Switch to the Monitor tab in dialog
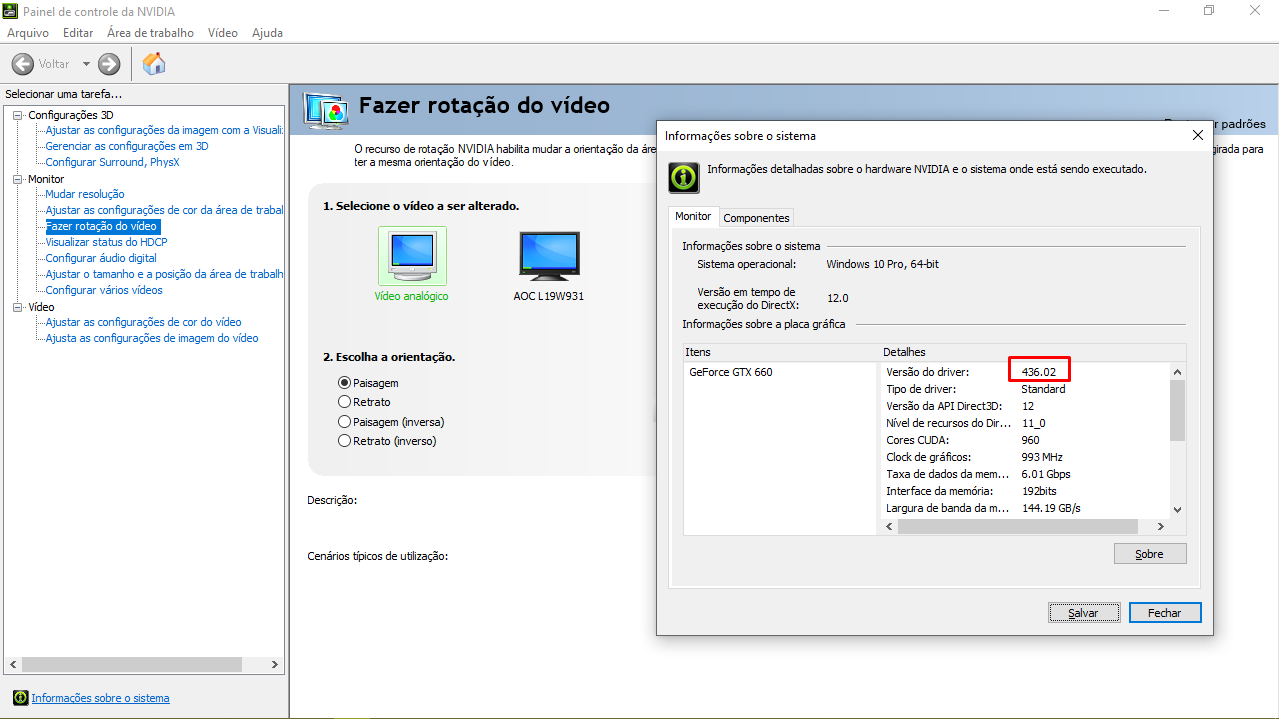The height and width of the screenshot is (719, 1279). tap(693, 216)
